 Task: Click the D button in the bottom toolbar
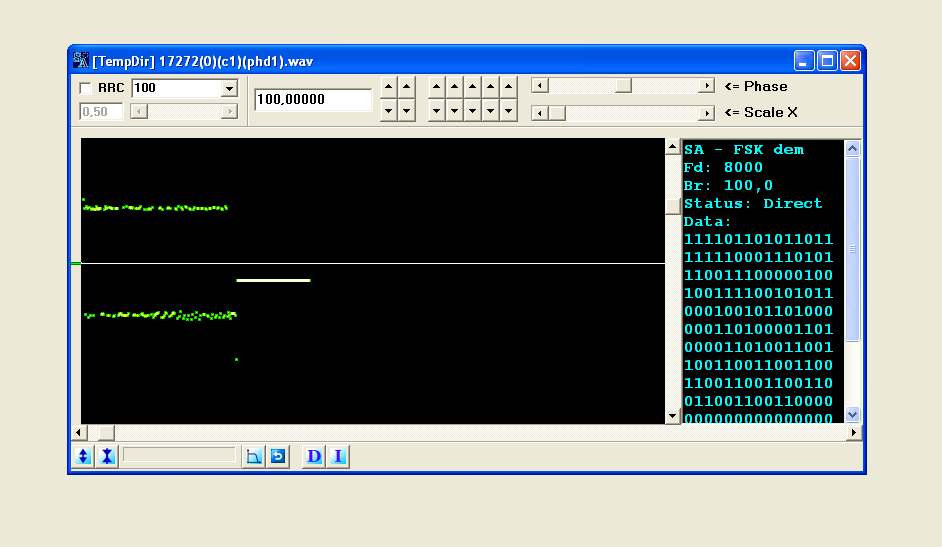314,456
